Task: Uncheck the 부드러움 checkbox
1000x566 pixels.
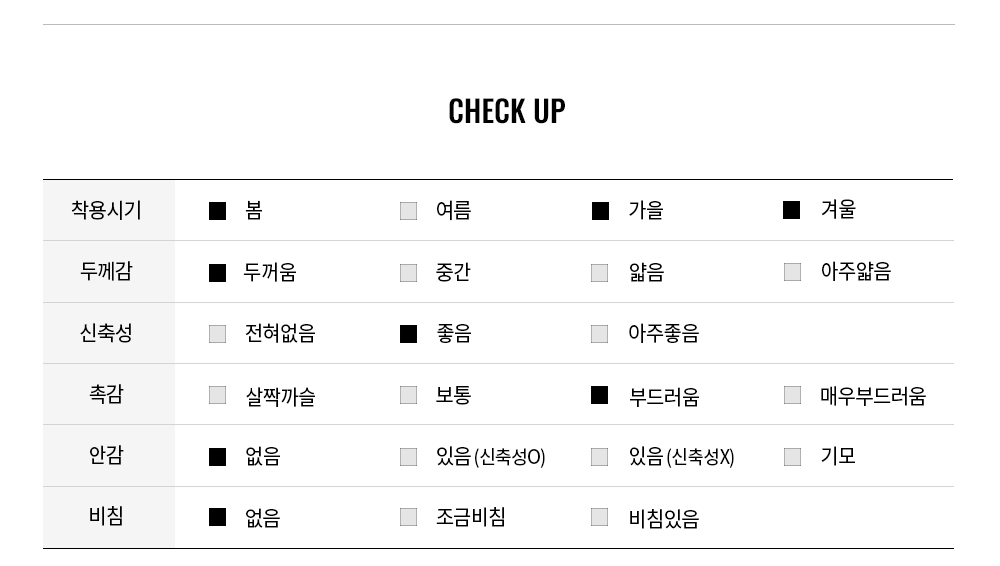Action: (x=599, y=396)
